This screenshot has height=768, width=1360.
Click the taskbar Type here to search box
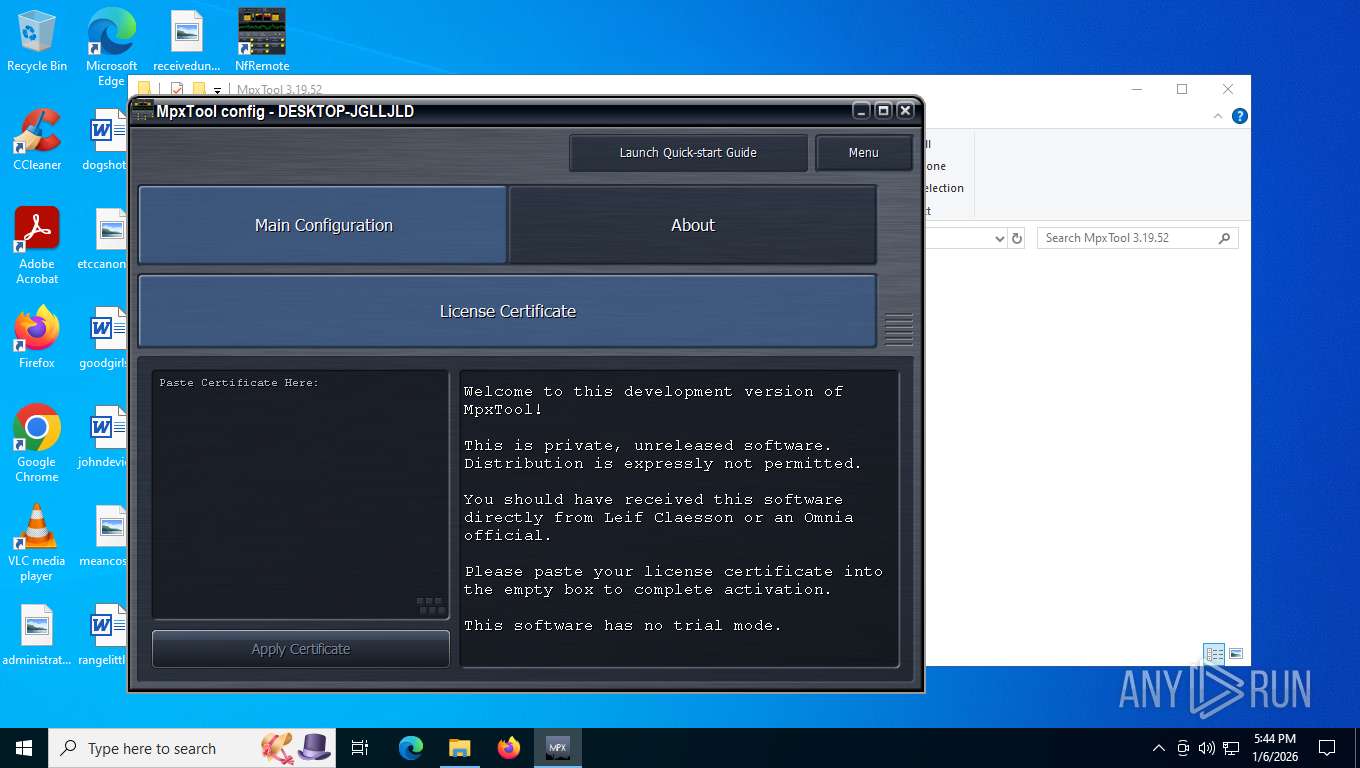click(191, 748)
